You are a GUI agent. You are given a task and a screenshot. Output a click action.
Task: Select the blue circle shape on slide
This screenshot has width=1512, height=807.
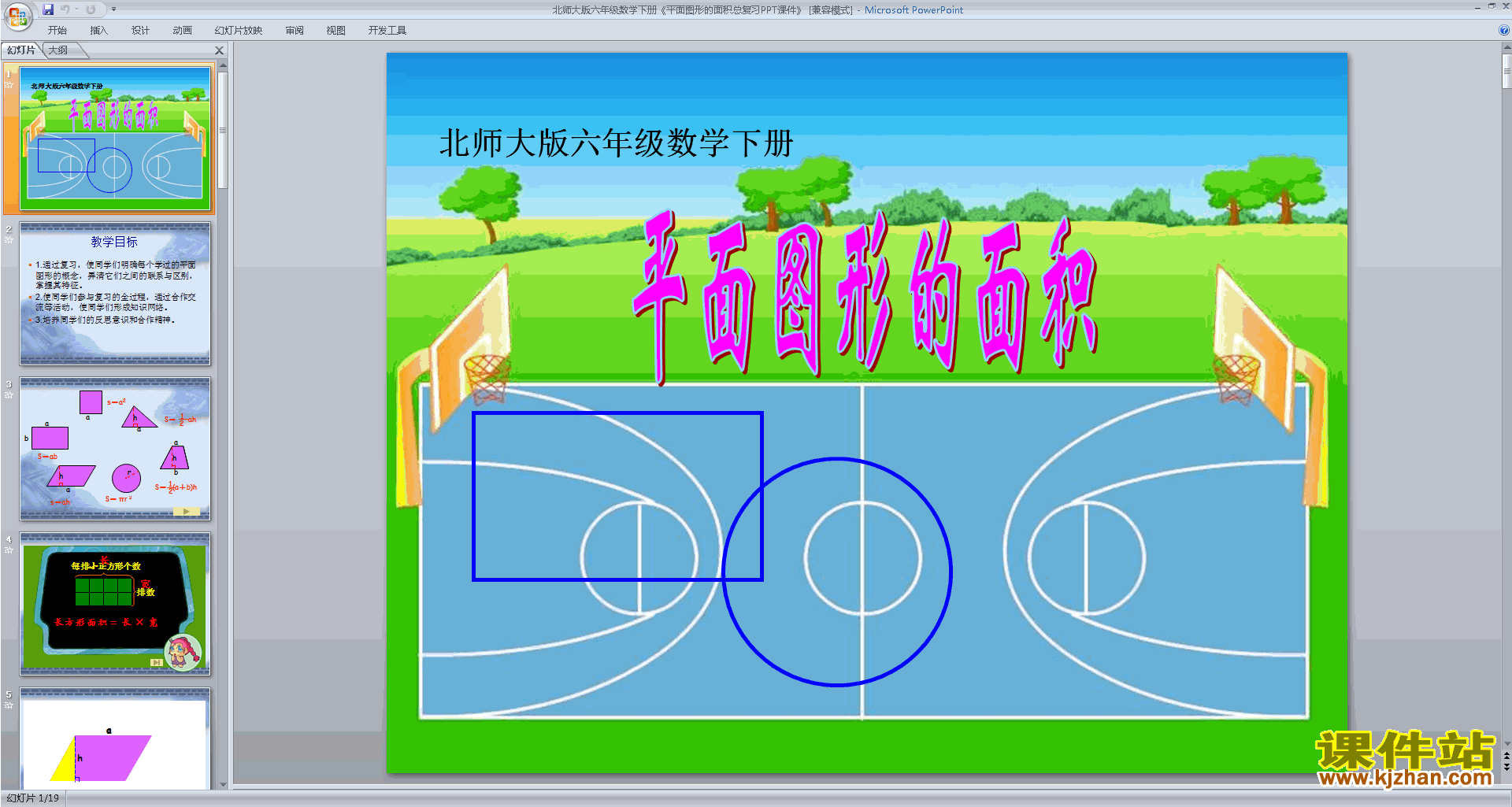(837, 572)
